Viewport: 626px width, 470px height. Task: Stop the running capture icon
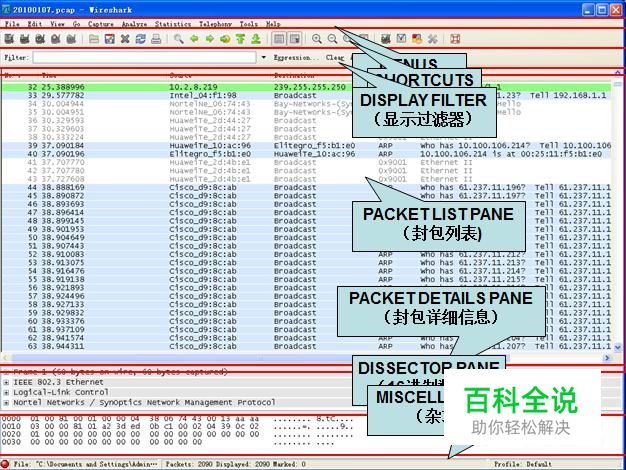(56, 39)
